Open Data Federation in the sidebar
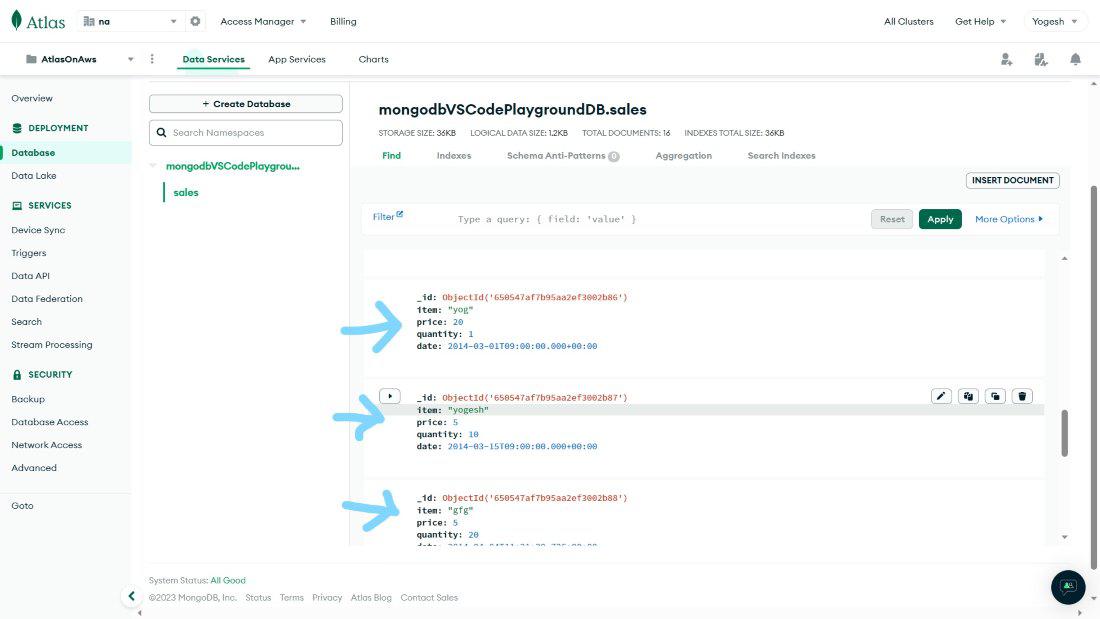The height and width of the screenshot is (619, 1100). tap(47, 298)
